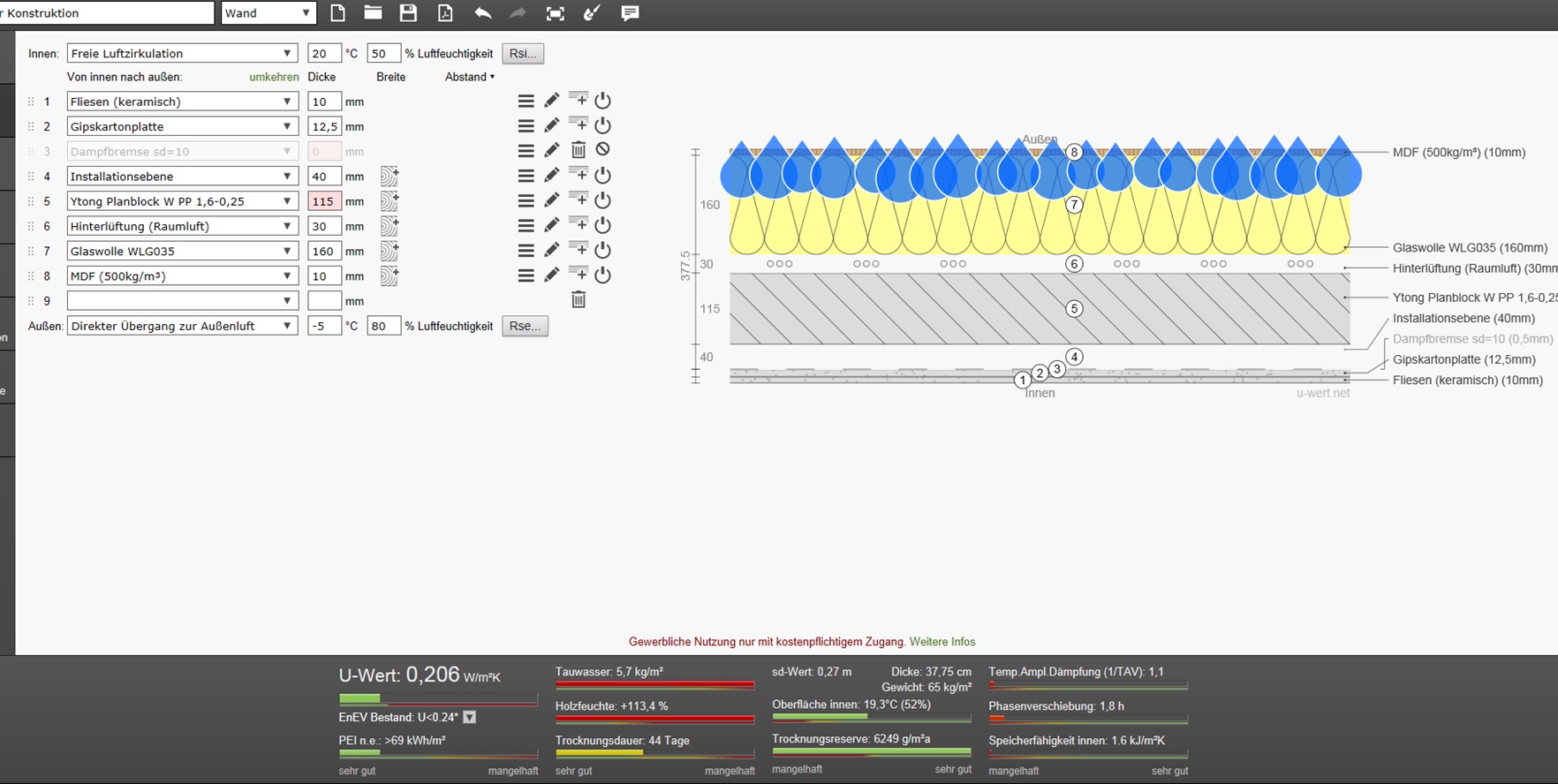The height and width of the screenshot is (784, 1558).
Task: Click the interior temperature field showing 20
Action: (x=324, y=53)
